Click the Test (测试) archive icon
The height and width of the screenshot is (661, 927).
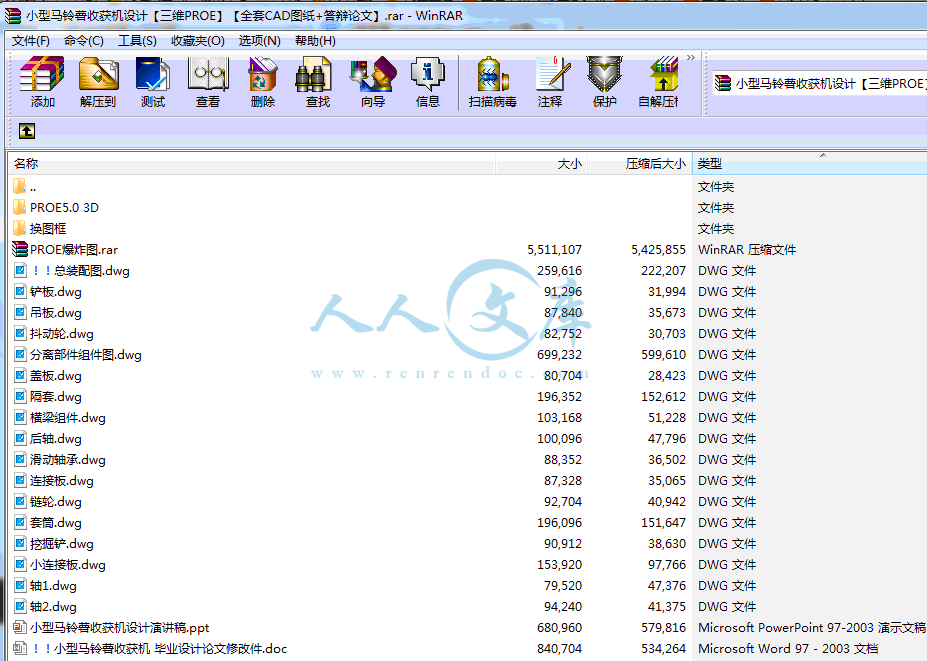pyautogui.click(x=153, y=82)
